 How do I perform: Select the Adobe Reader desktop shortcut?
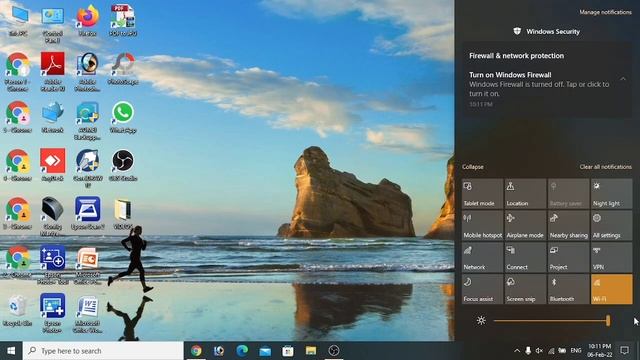click(x=53, y=71)
